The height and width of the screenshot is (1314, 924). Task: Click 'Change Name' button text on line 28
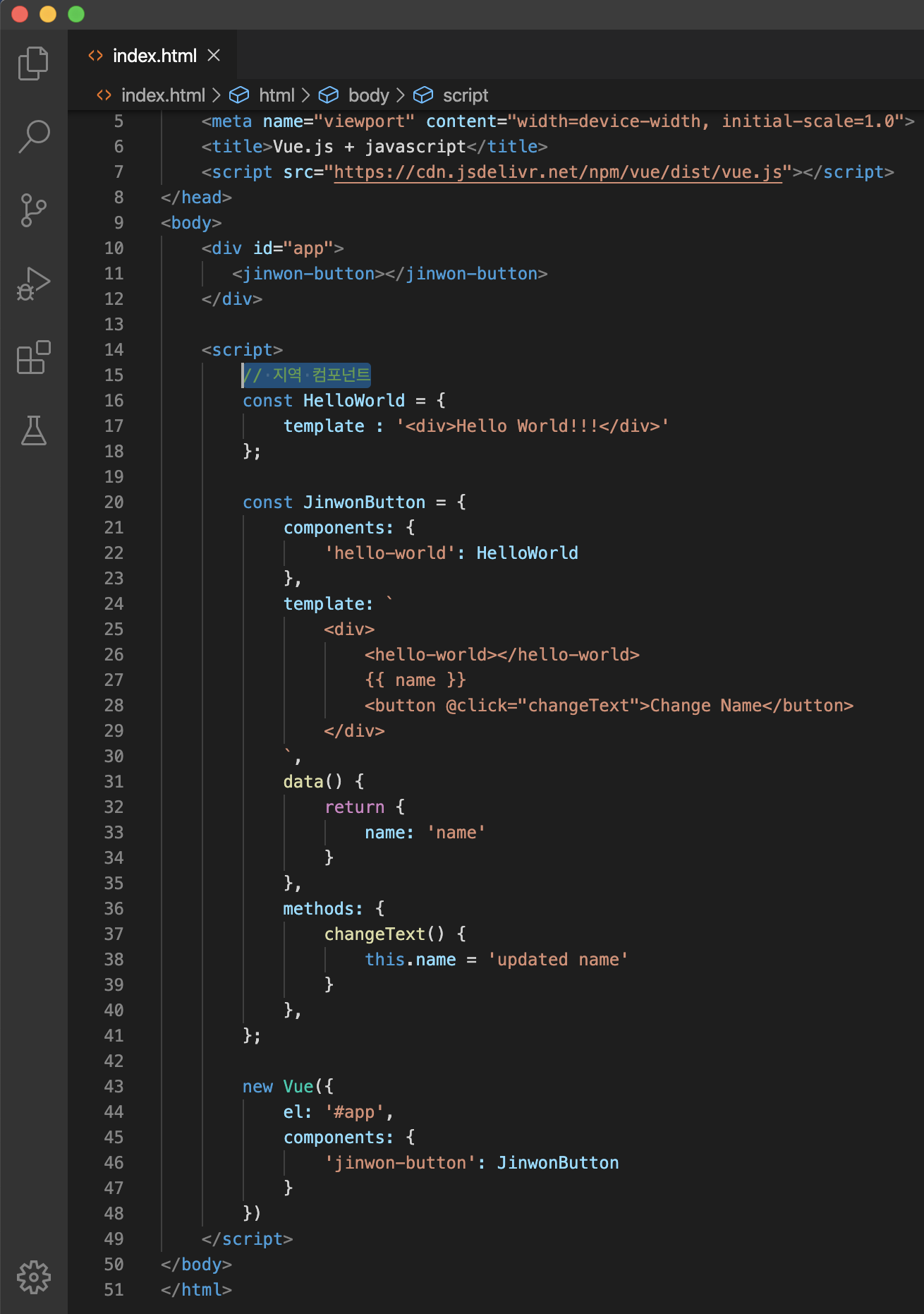[706, 706]
